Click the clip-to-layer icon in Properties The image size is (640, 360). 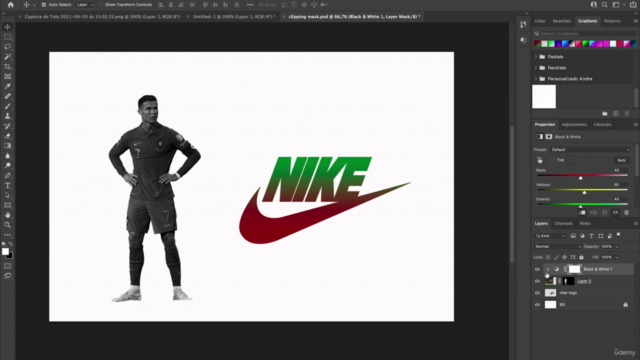[x=582, y=213]
